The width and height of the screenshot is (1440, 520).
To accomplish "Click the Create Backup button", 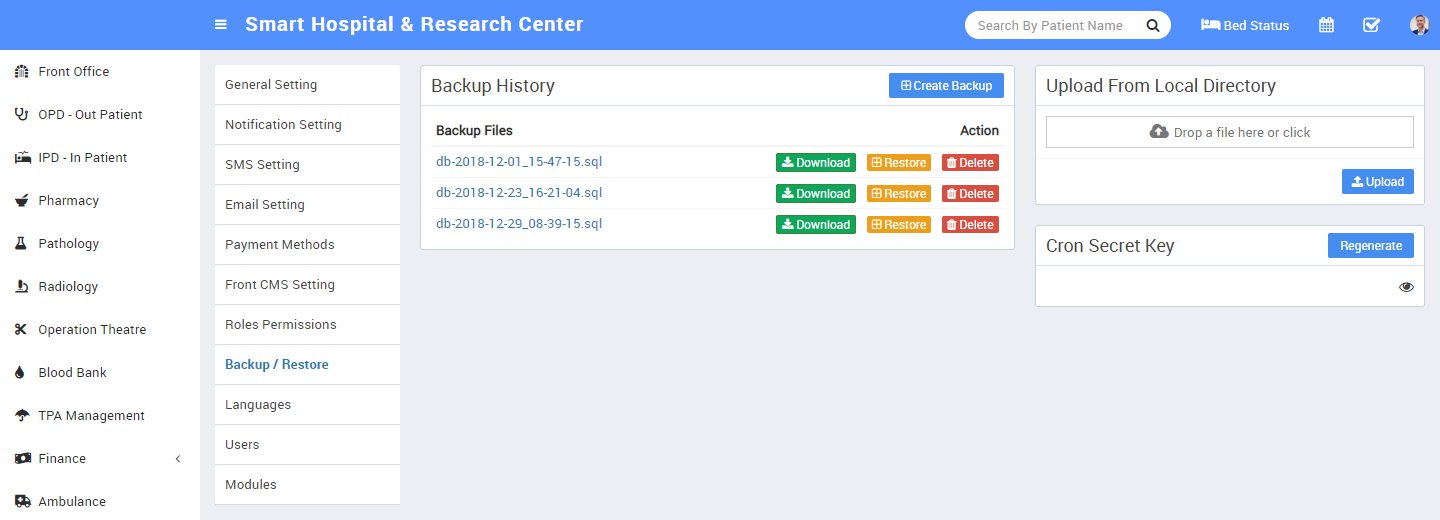I will click(x=946, y=86).
